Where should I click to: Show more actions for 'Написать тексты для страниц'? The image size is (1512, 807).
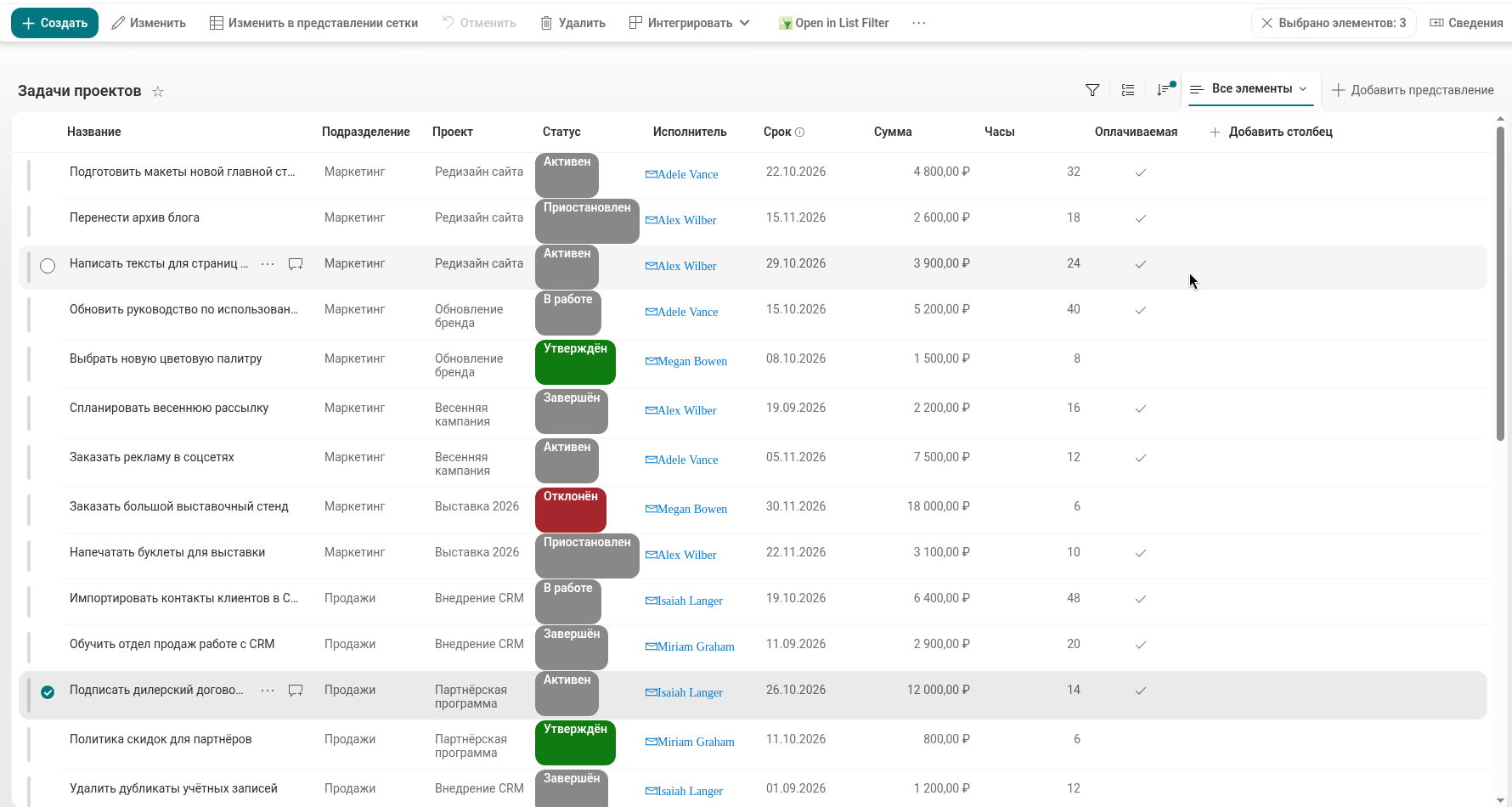click(268, 264)
